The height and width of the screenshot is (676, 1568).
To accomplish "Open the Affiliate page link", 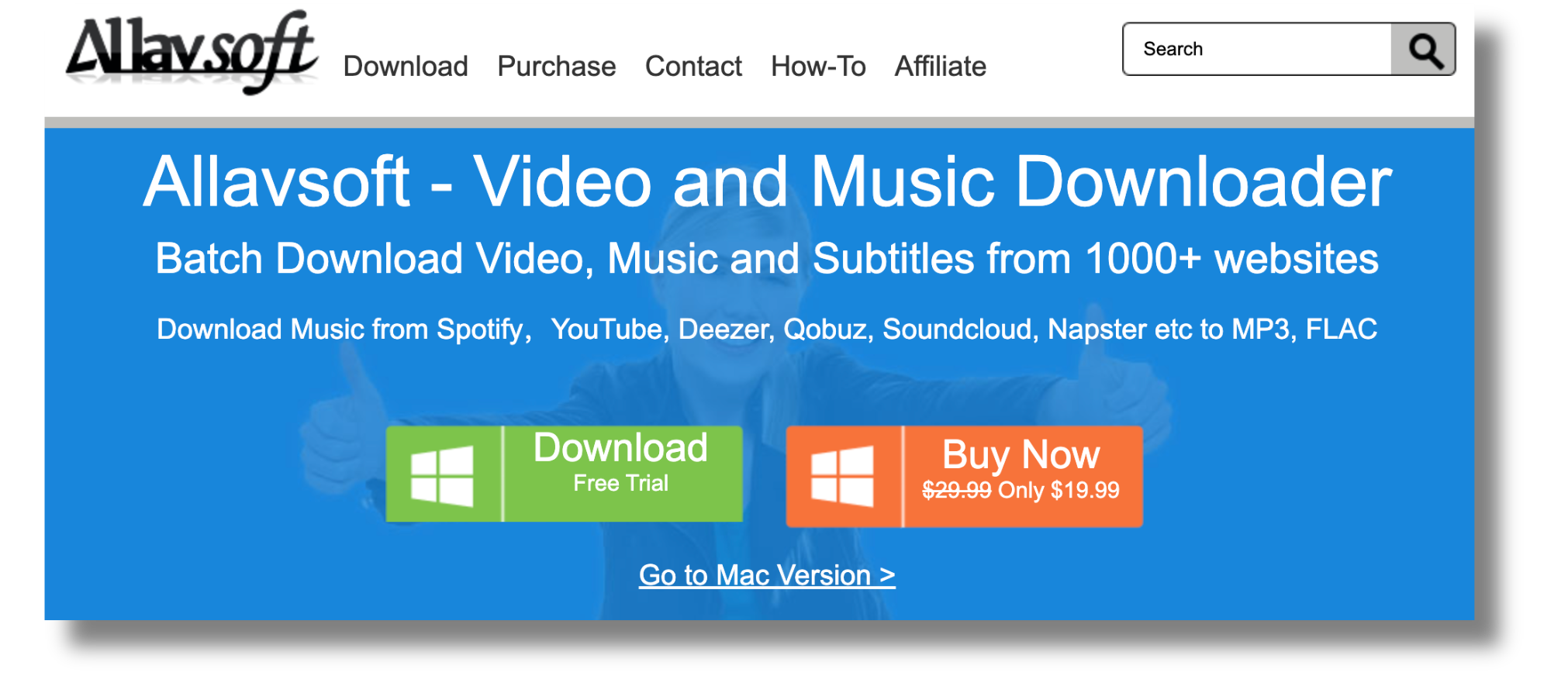I will [941, 67].
